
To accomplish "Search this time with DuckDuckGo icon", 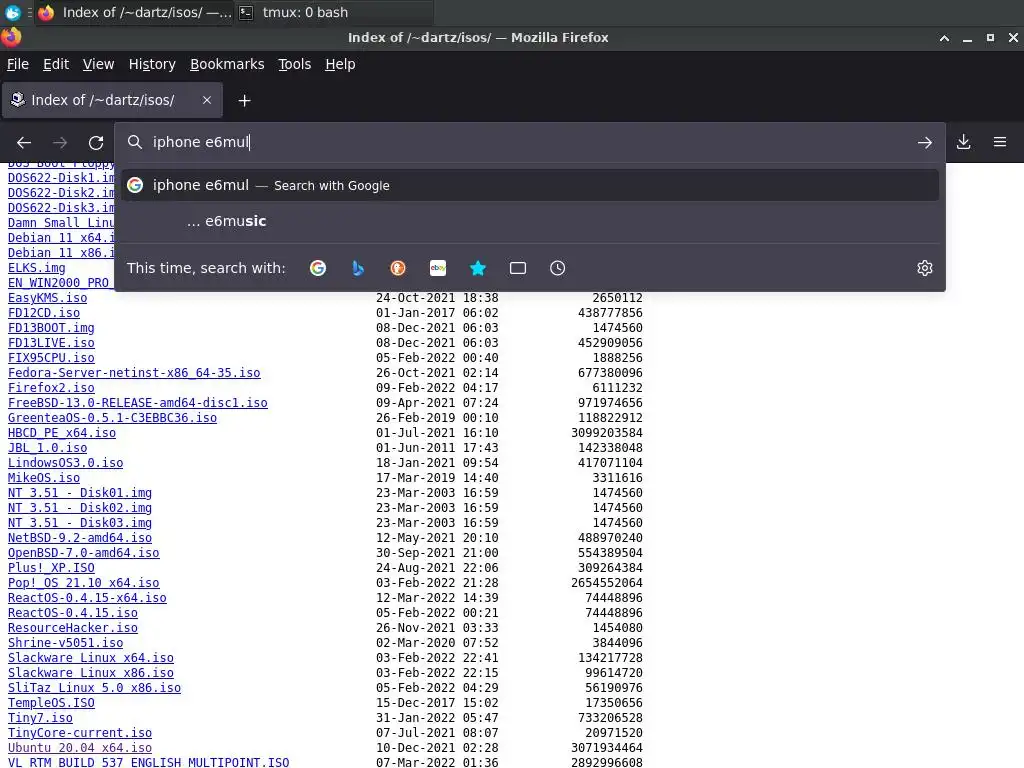I will 398,268.
